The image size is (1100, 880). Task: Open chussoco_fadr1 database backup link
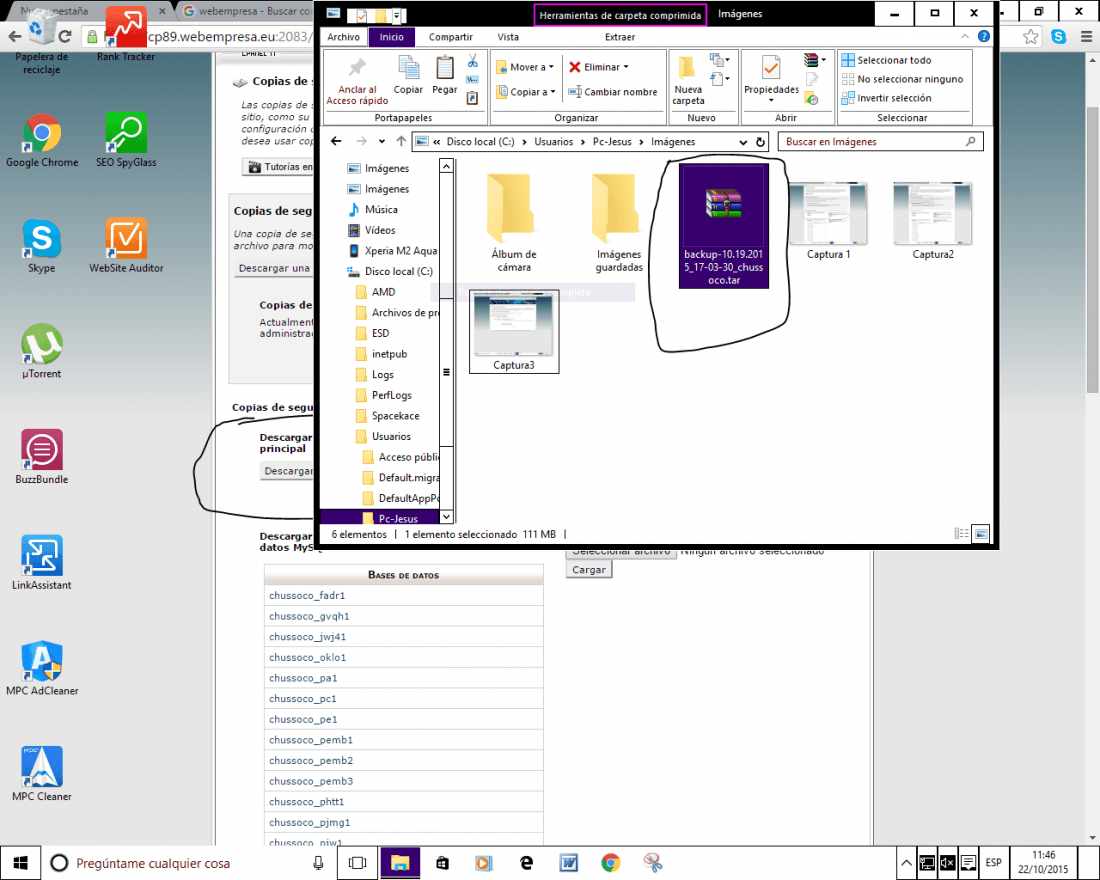coord(307,596)
